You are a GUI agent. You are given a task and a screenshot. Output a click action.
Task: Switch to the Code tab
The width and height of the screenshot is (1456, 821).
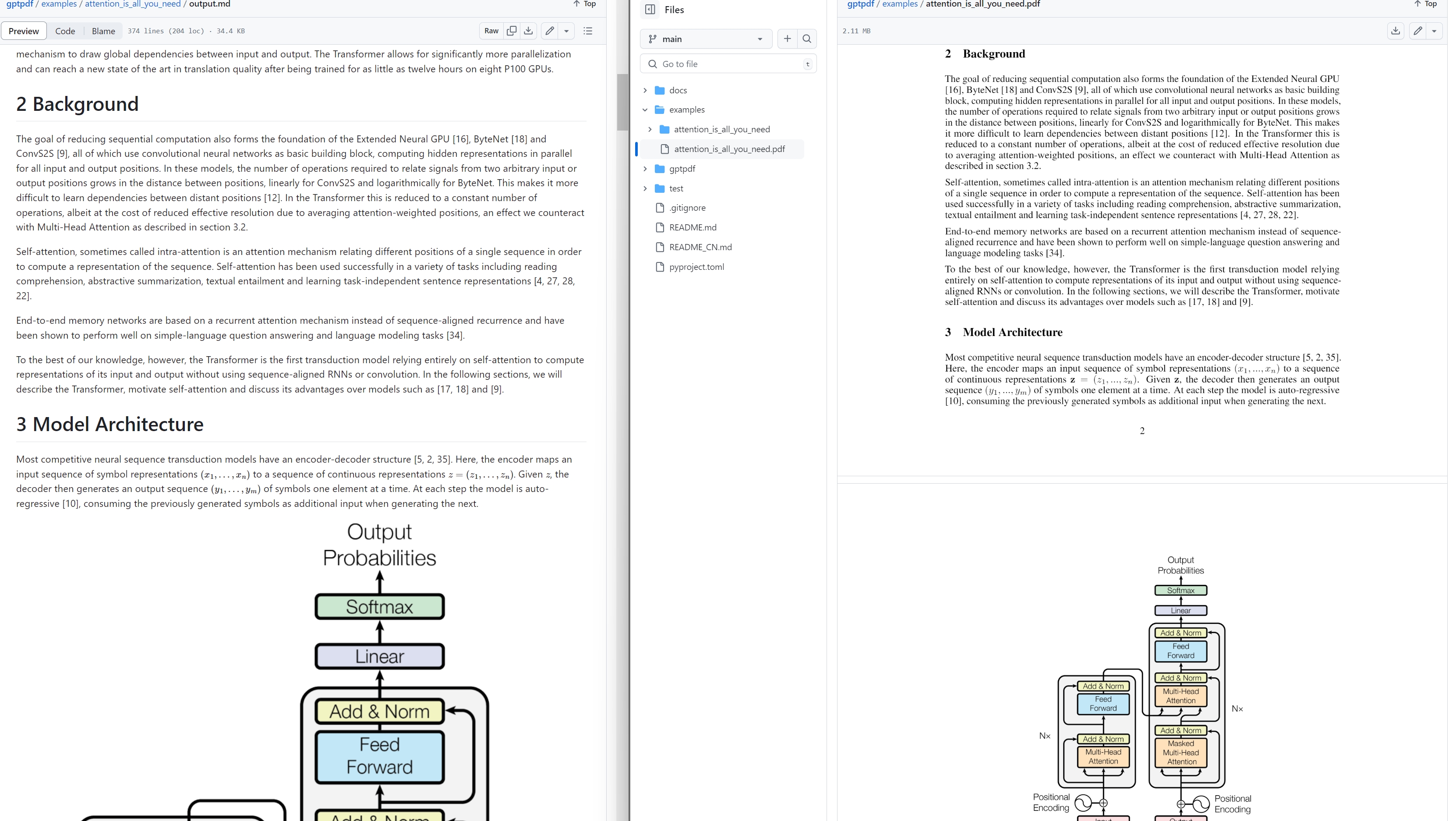point(65,31)
